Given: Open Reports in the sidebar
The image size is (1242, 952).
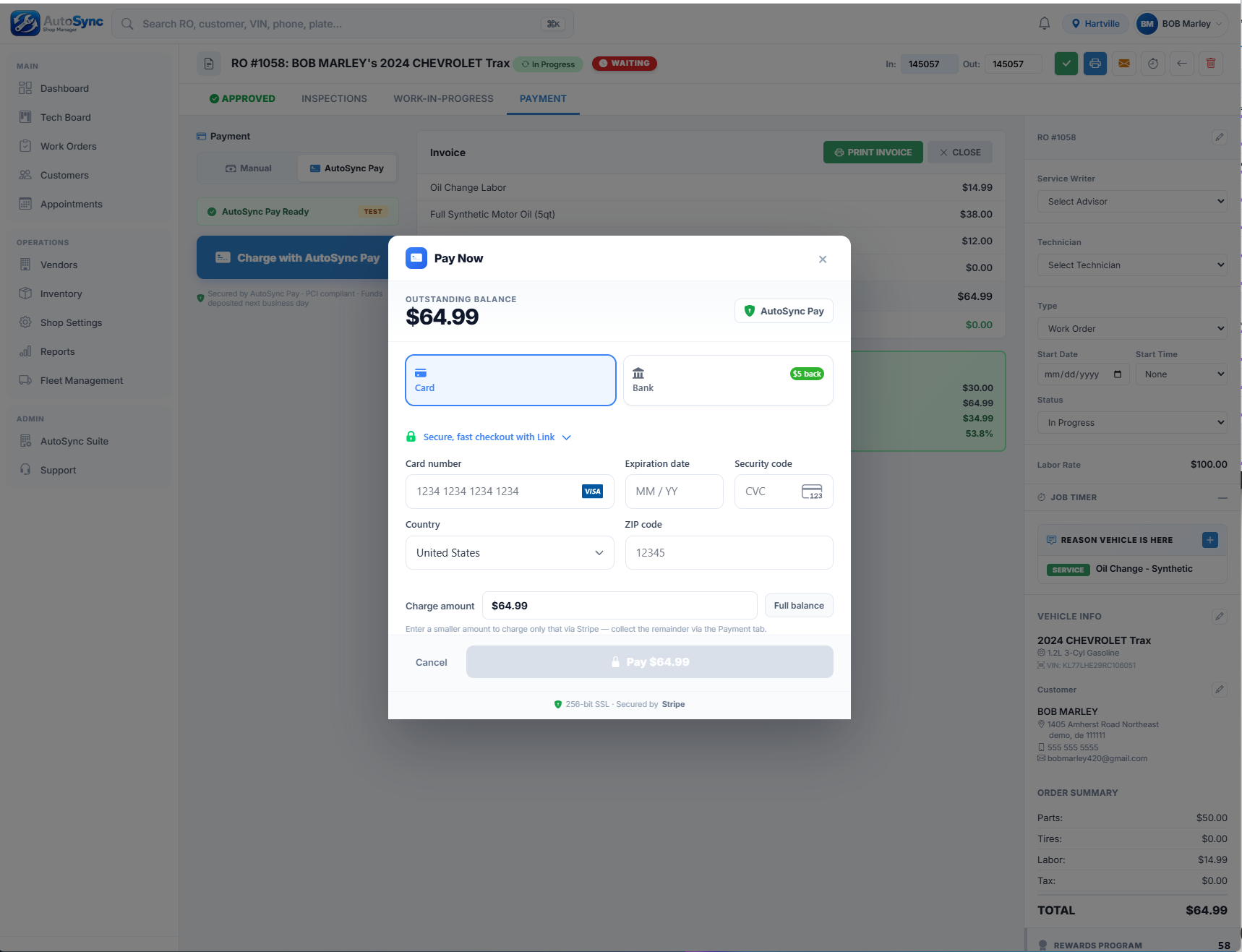Looking at the screenshot, I should 90,351.
